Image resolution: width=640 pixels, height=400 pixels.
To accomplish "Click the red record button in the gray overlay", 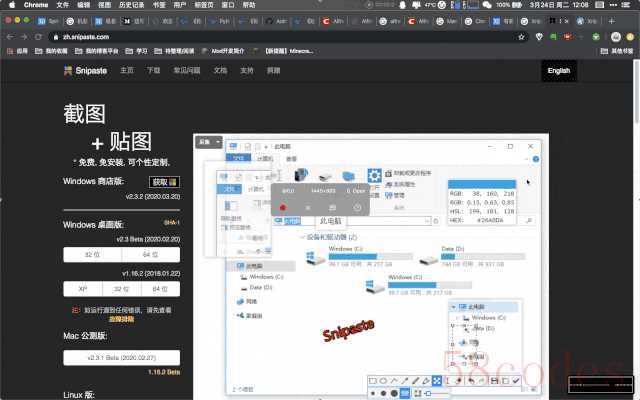I will point(283,207).
